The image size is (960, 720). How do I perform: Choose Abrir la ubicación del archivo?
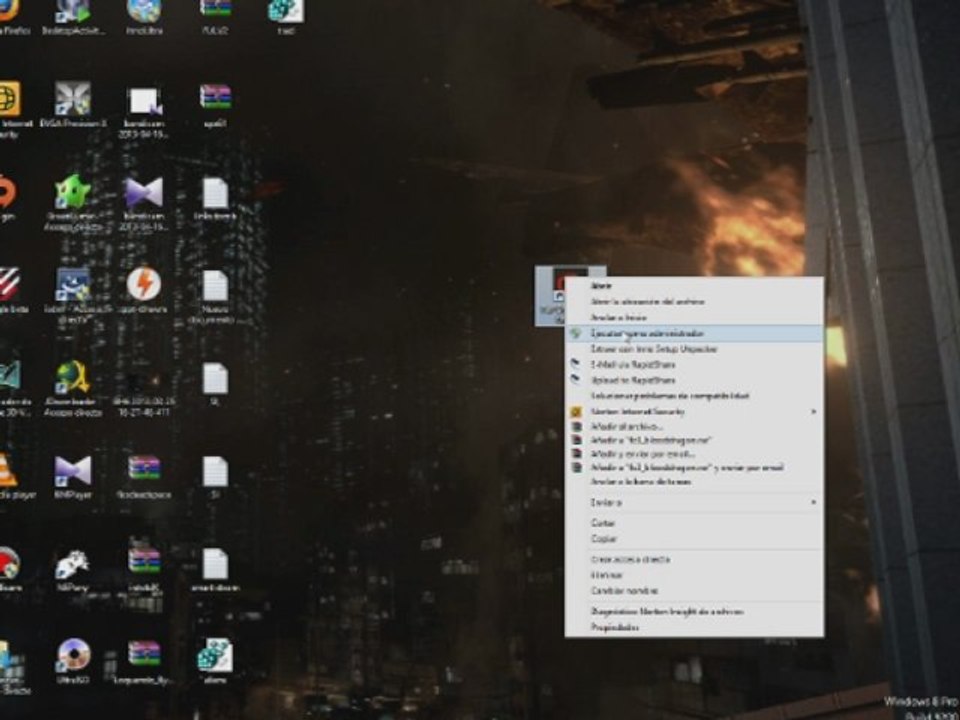tap(694, 302)
